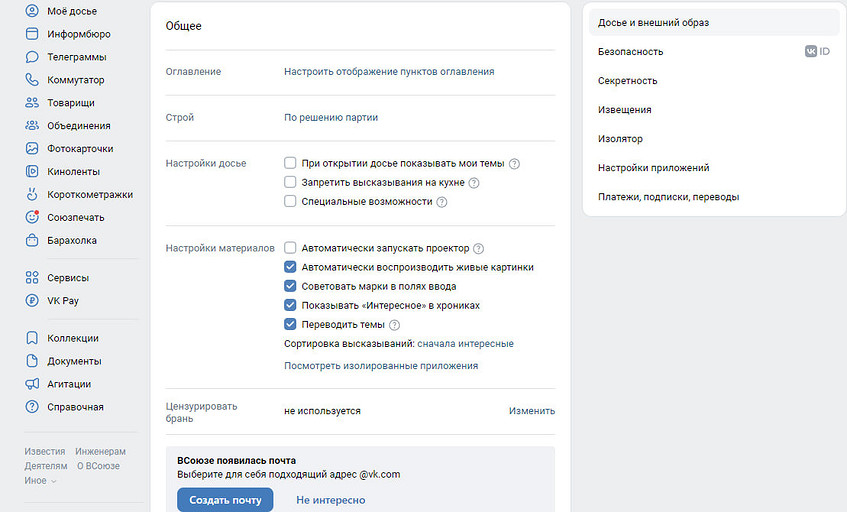Image resolution: width=847 pixels, height=512 pixels.
Task: Click the Коммутатор phone icon
Action: (x=32, y=80)
